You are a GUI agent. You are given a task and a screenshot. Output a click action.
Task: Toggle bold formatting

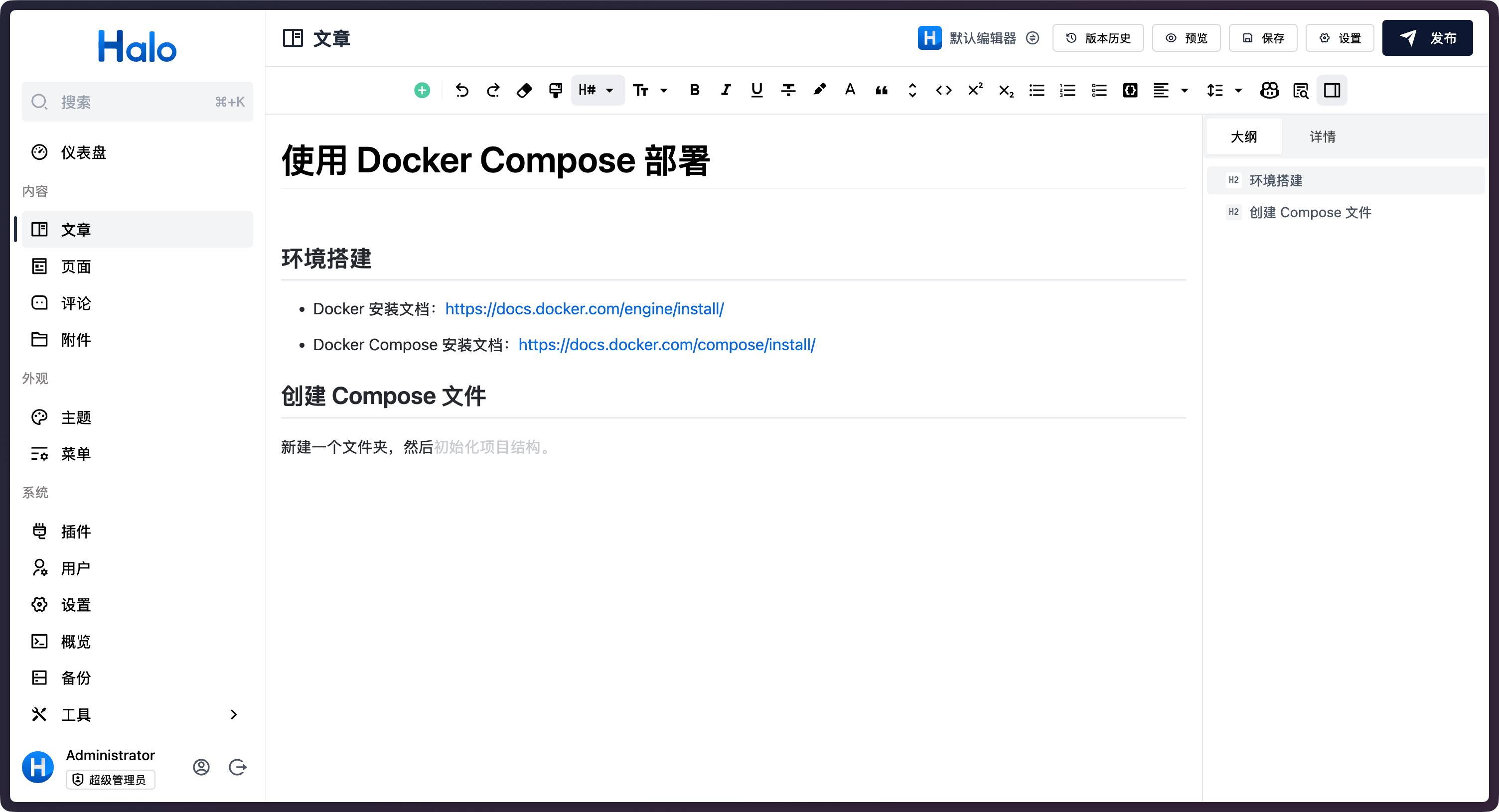694,90
